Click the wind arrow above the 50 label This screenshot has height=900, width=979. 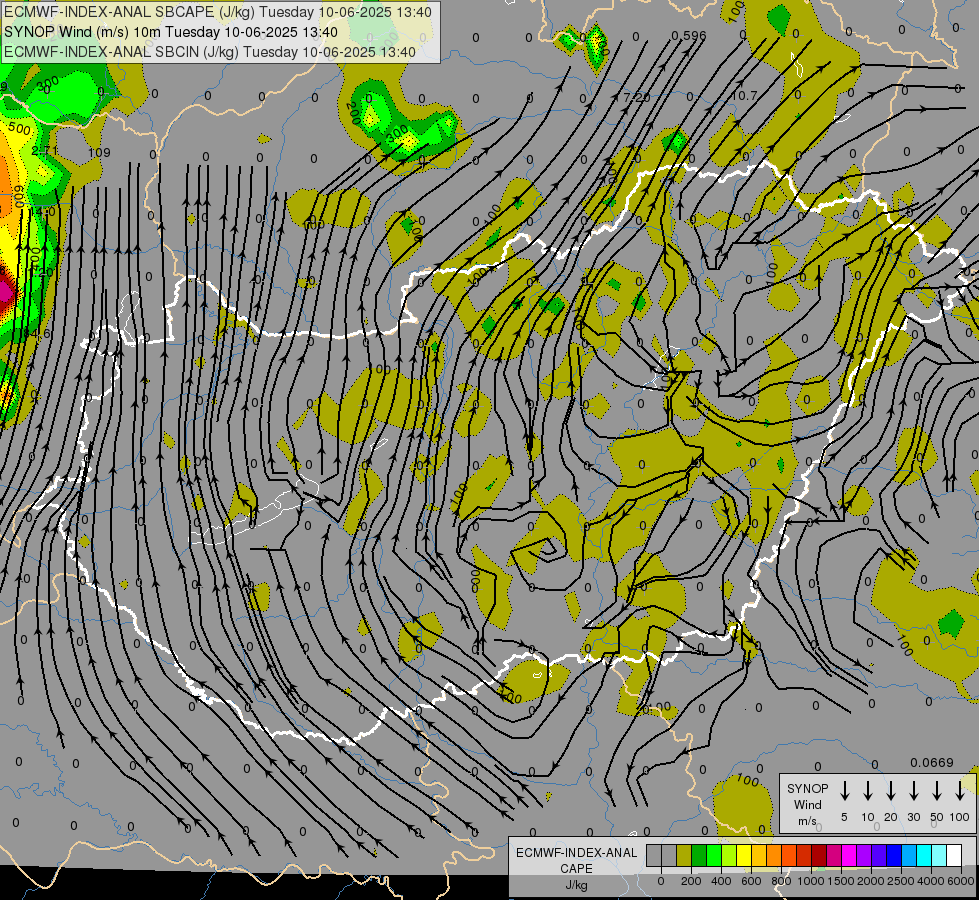click(937, 790)
